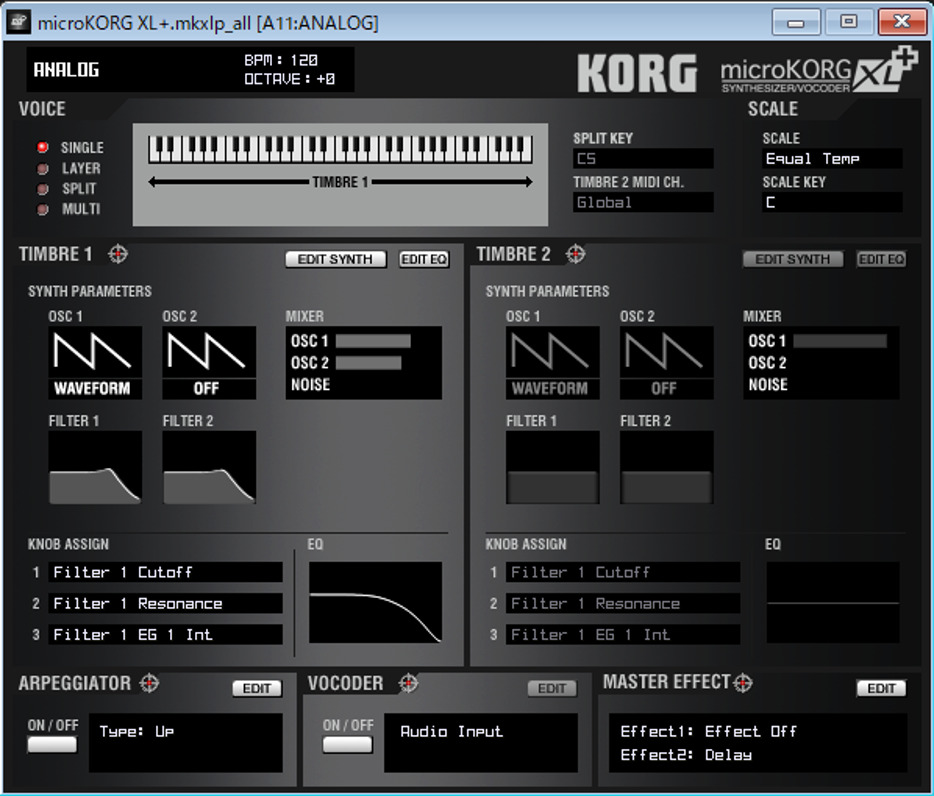
Task: Open Timbre 2 Knob Assign 1 Filter 1 Cutoff
Action: (623, 572)
